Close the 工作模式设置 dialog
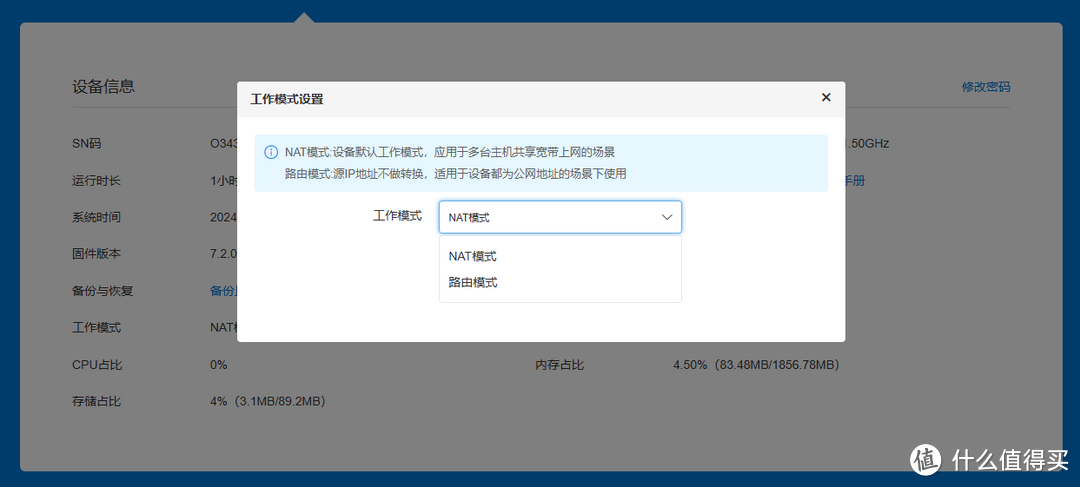The height and width of the screenshot is (487, 1080). coord(826,97)
